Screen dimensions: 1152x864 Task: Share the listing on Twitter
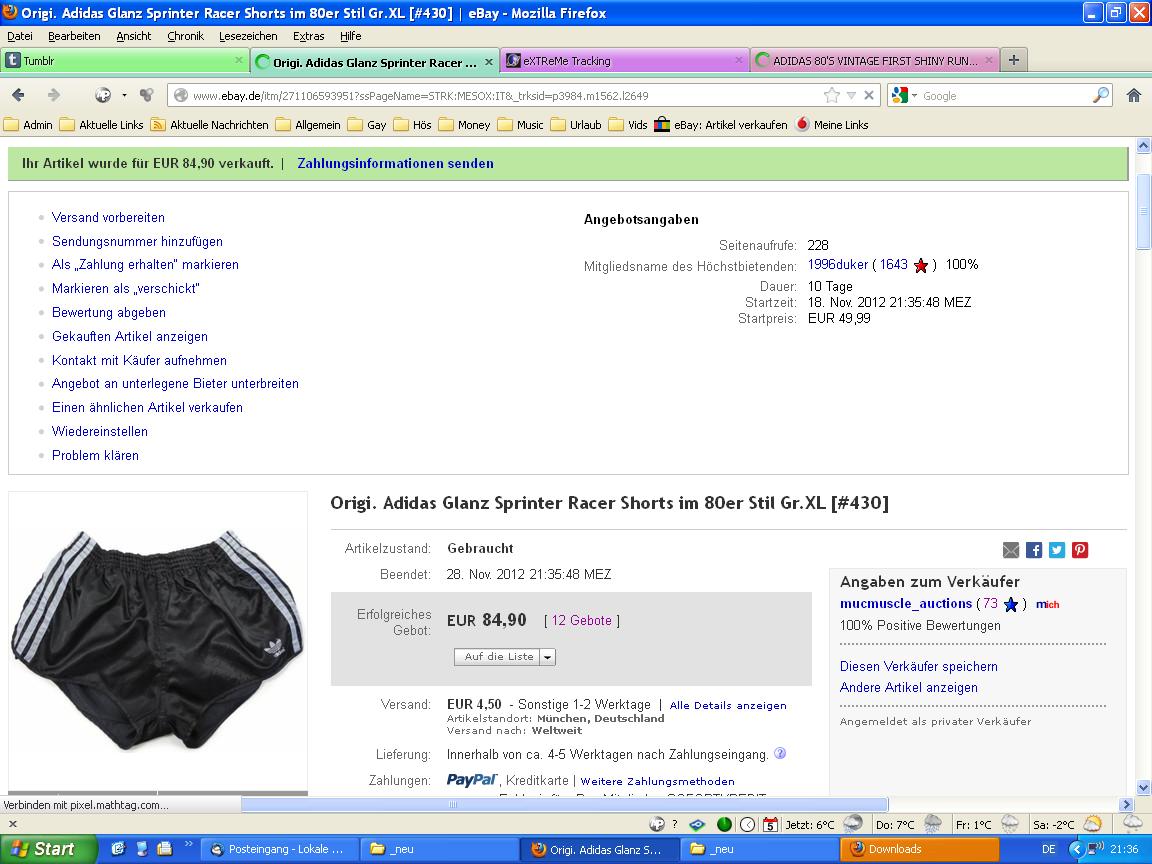tap(1057, 550)
